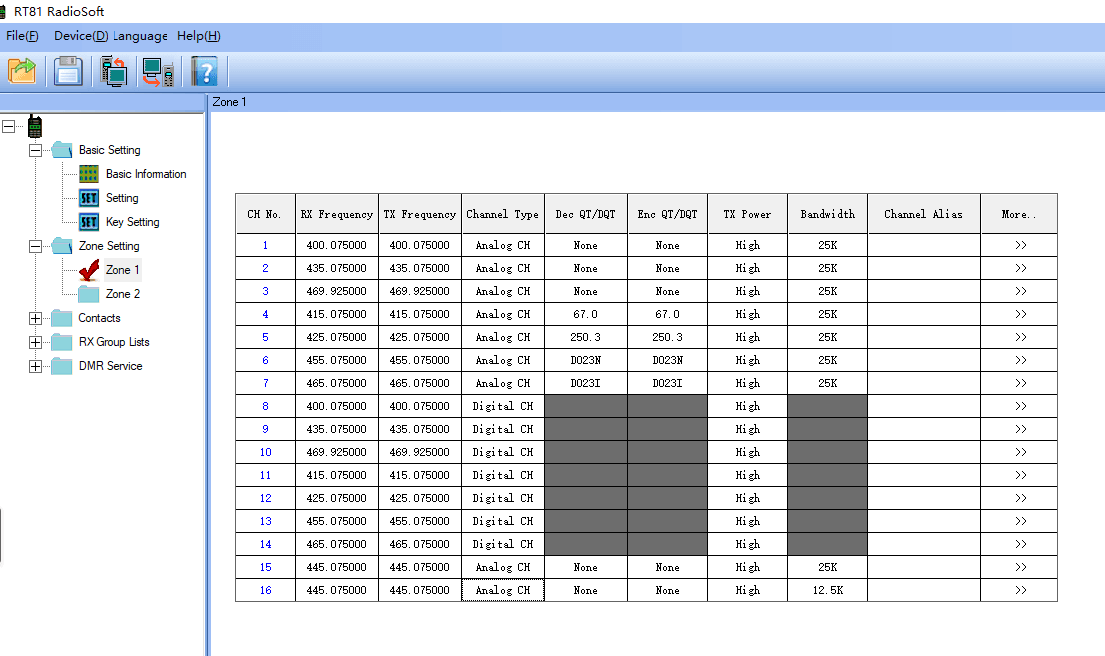
Task: Open the File menu
Action: click(22, 36)
